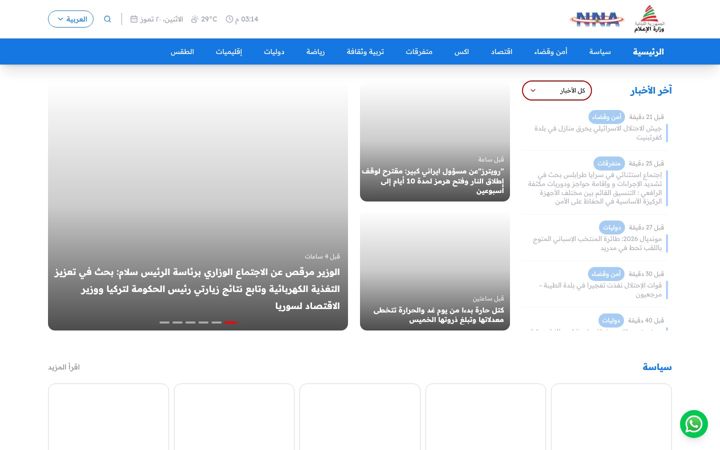The image size is (720, 450).
Task: Open the اكس nav item
Action: click(461, 52)
